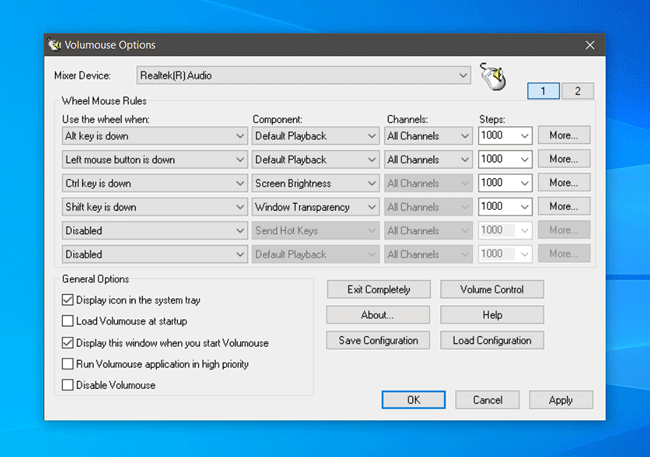Image resolution: width=650 pixels, height=457 pixels.
Task: Open the About... dialog
Action: coord(378,315)
